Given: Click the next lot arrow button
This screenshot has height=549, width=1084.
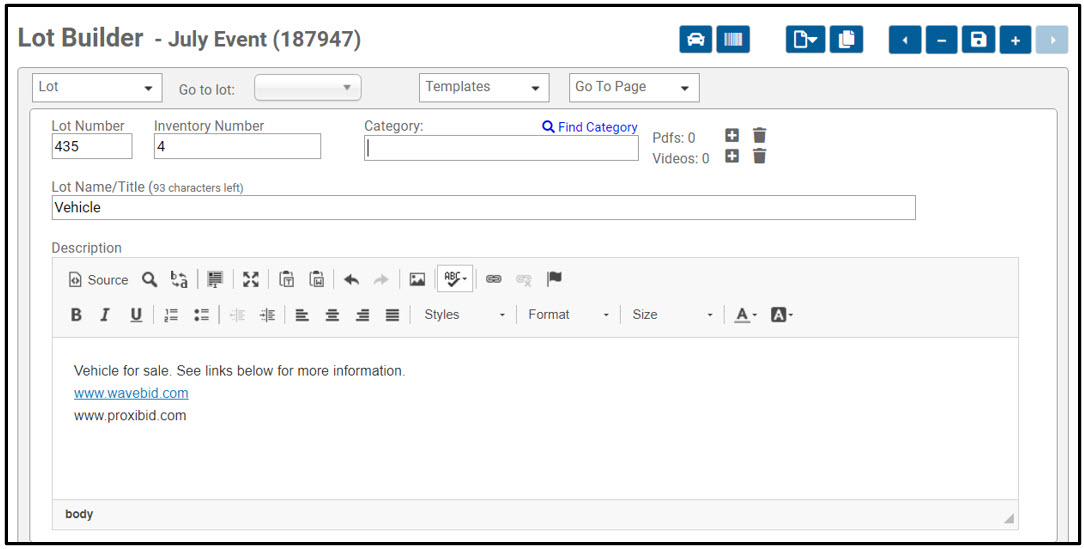Looking at the screenshot, I should click(x=1052, y=40).
